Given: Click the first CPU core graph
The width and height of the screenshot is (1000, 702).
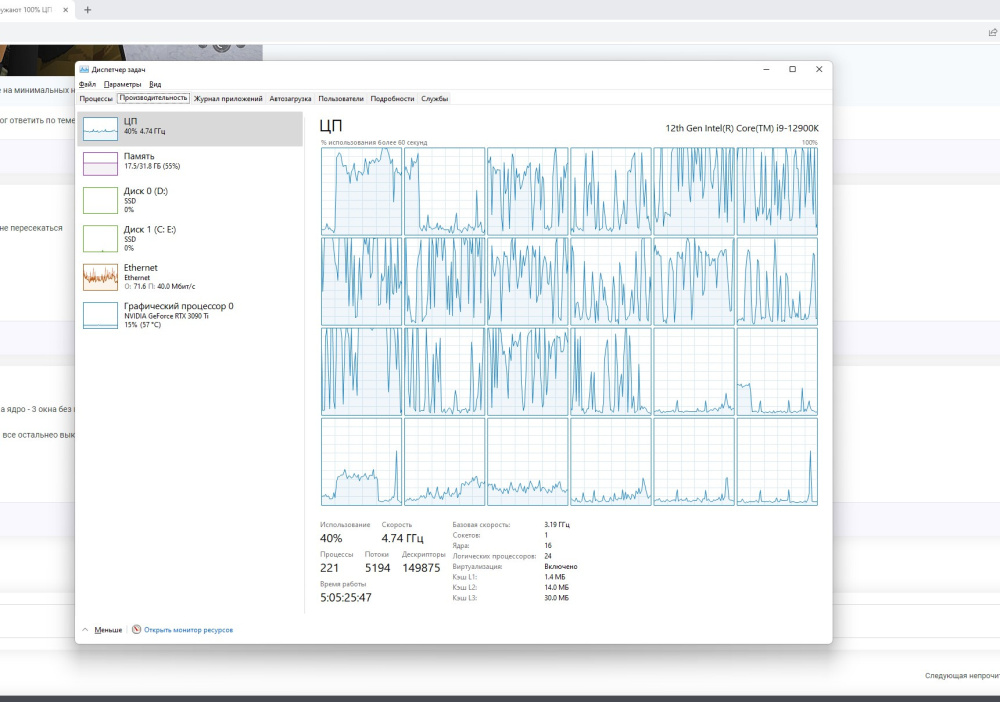Looking at the screenshot, I should click(x=361, y=191).
